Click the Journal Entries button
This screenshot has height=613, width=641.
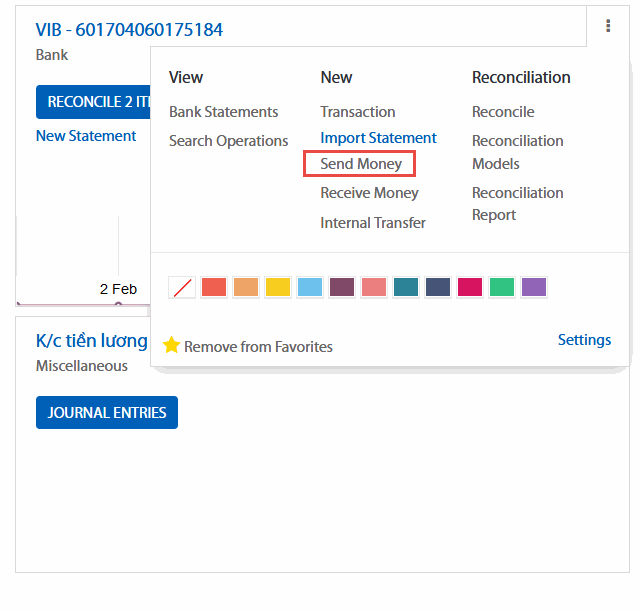point(107,413)
